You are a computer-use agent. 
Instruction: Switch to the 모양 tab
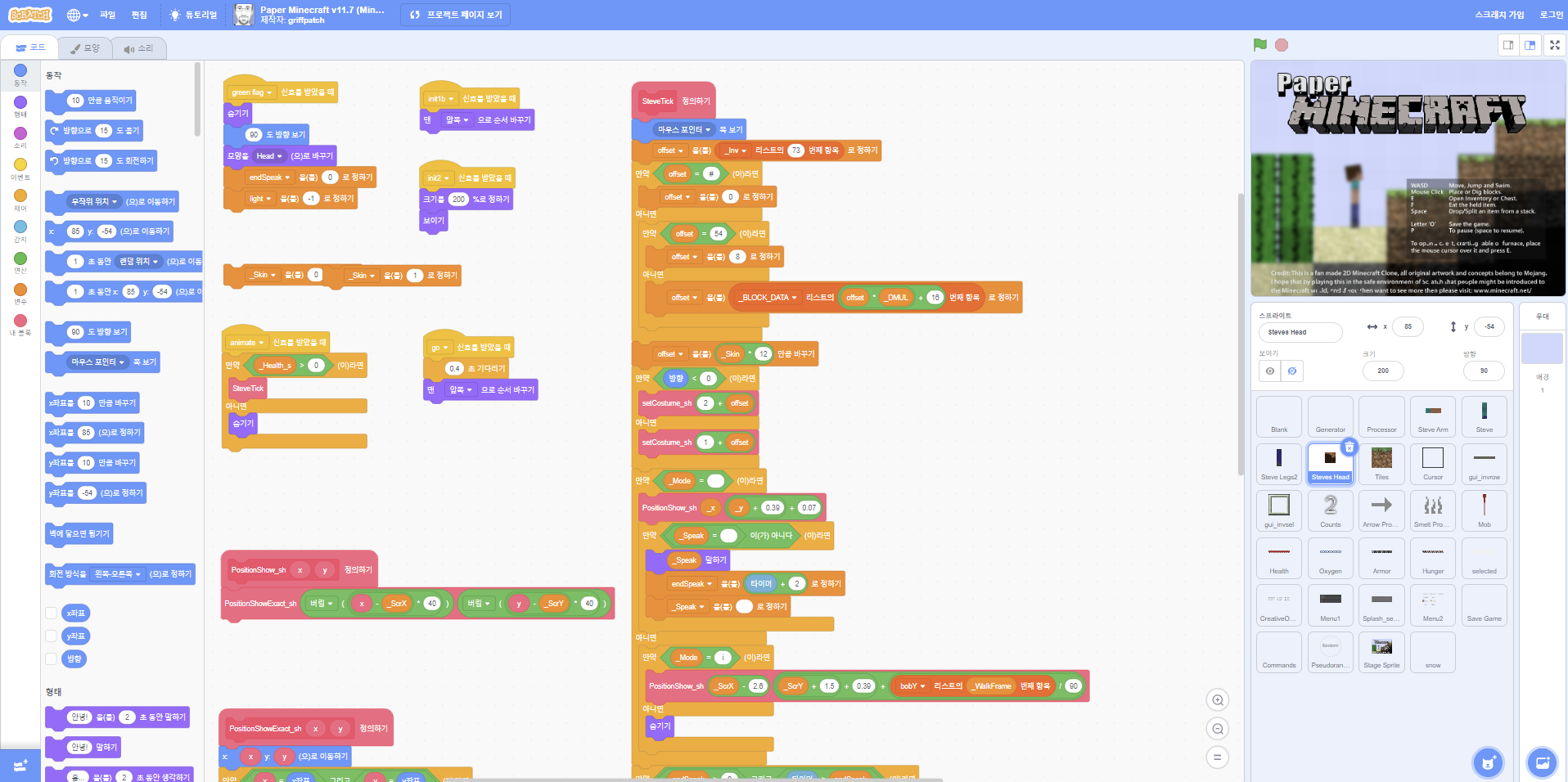(85, 48)
